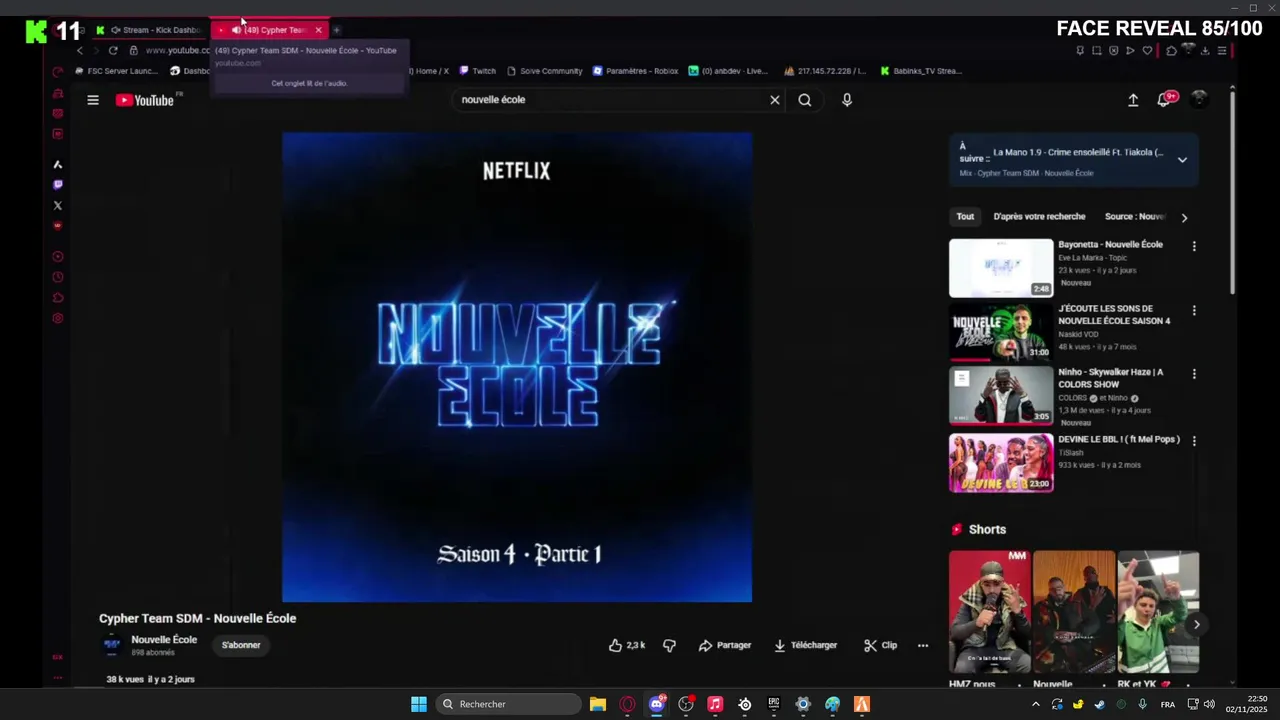This screenshot has width=1280, height=720.
Task: Select D'après votre recherche filter chip
Action: coord(1039,217)
